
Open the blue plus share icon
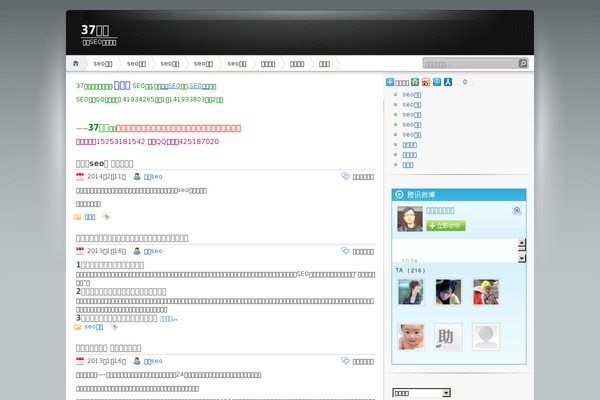click(390, 82)
